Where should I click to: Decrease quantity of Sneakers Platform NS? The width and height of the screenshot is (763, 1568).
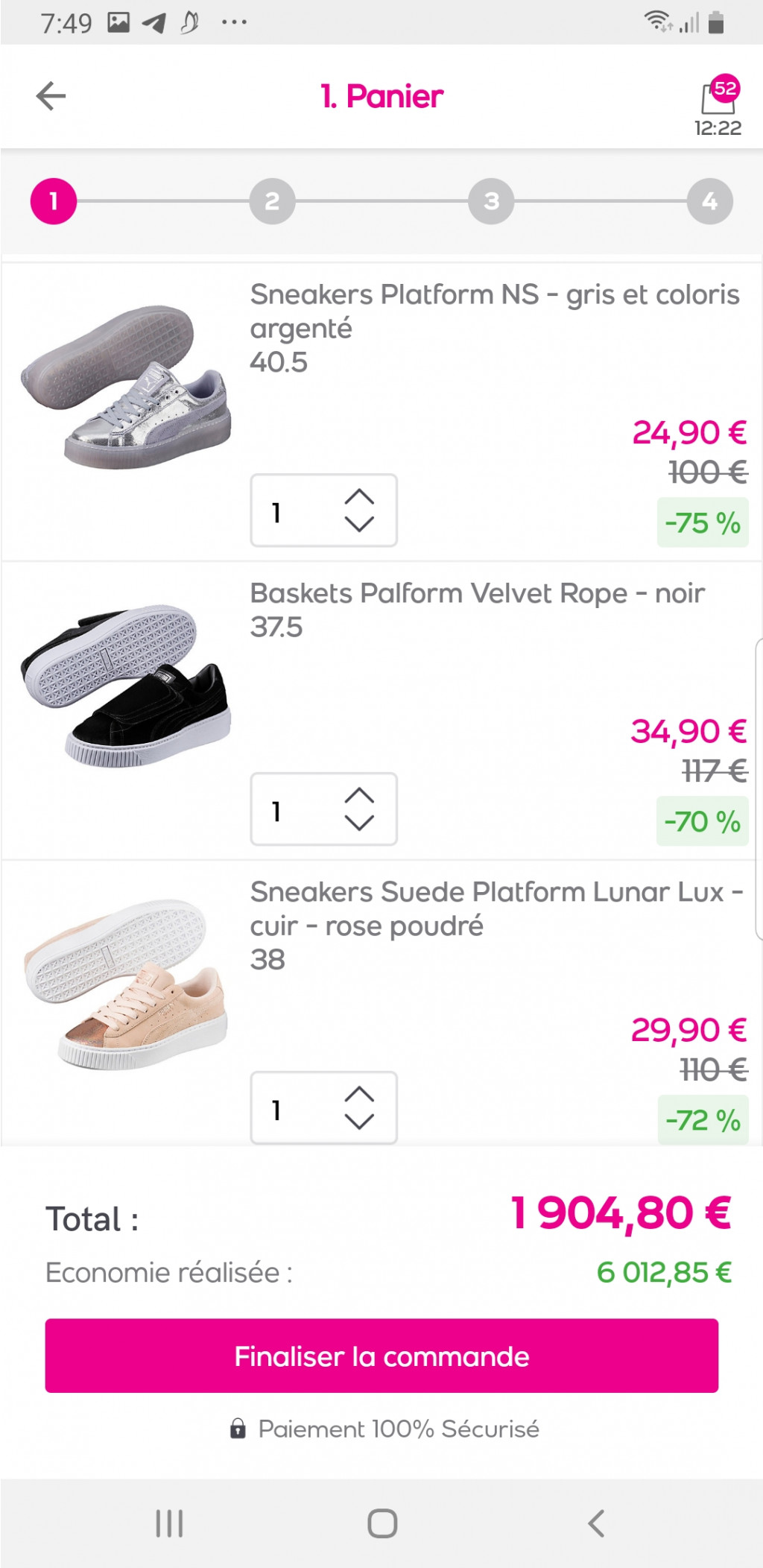pos(359,524)
